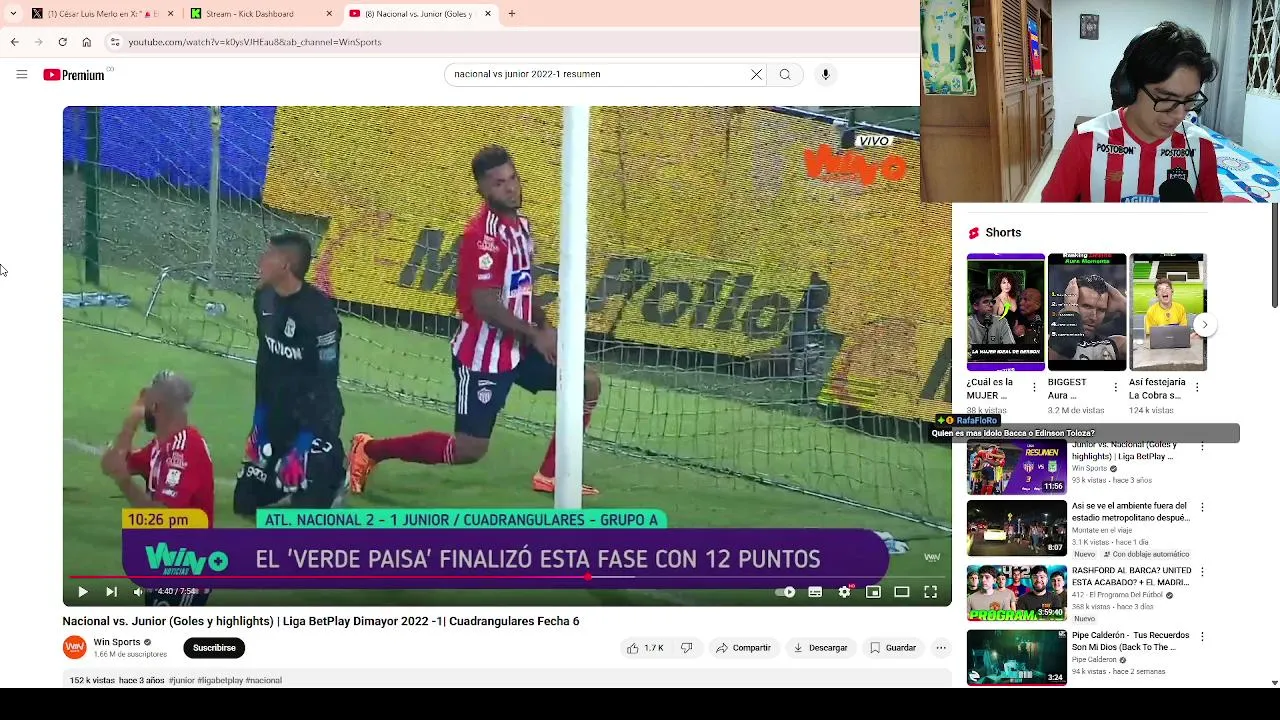Screen dimensions: 1280x720
Task: Skip to next video in player
Action: (111, 592)
